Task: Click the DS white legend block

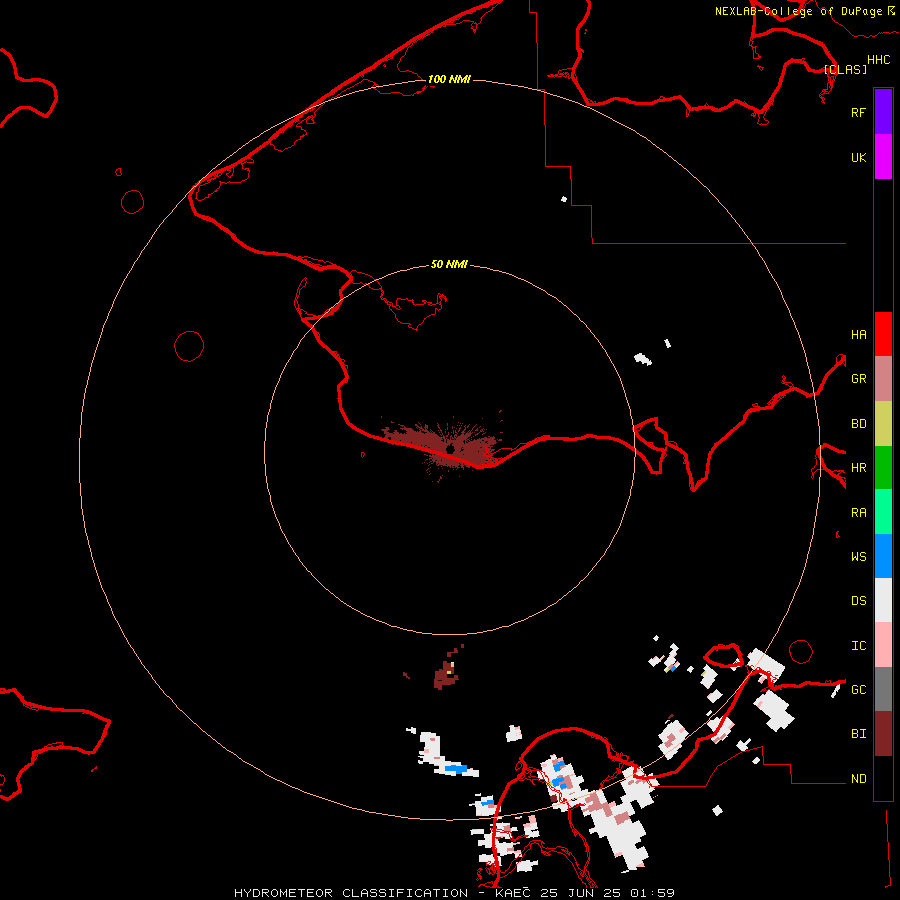Action: tap(883, 600)
